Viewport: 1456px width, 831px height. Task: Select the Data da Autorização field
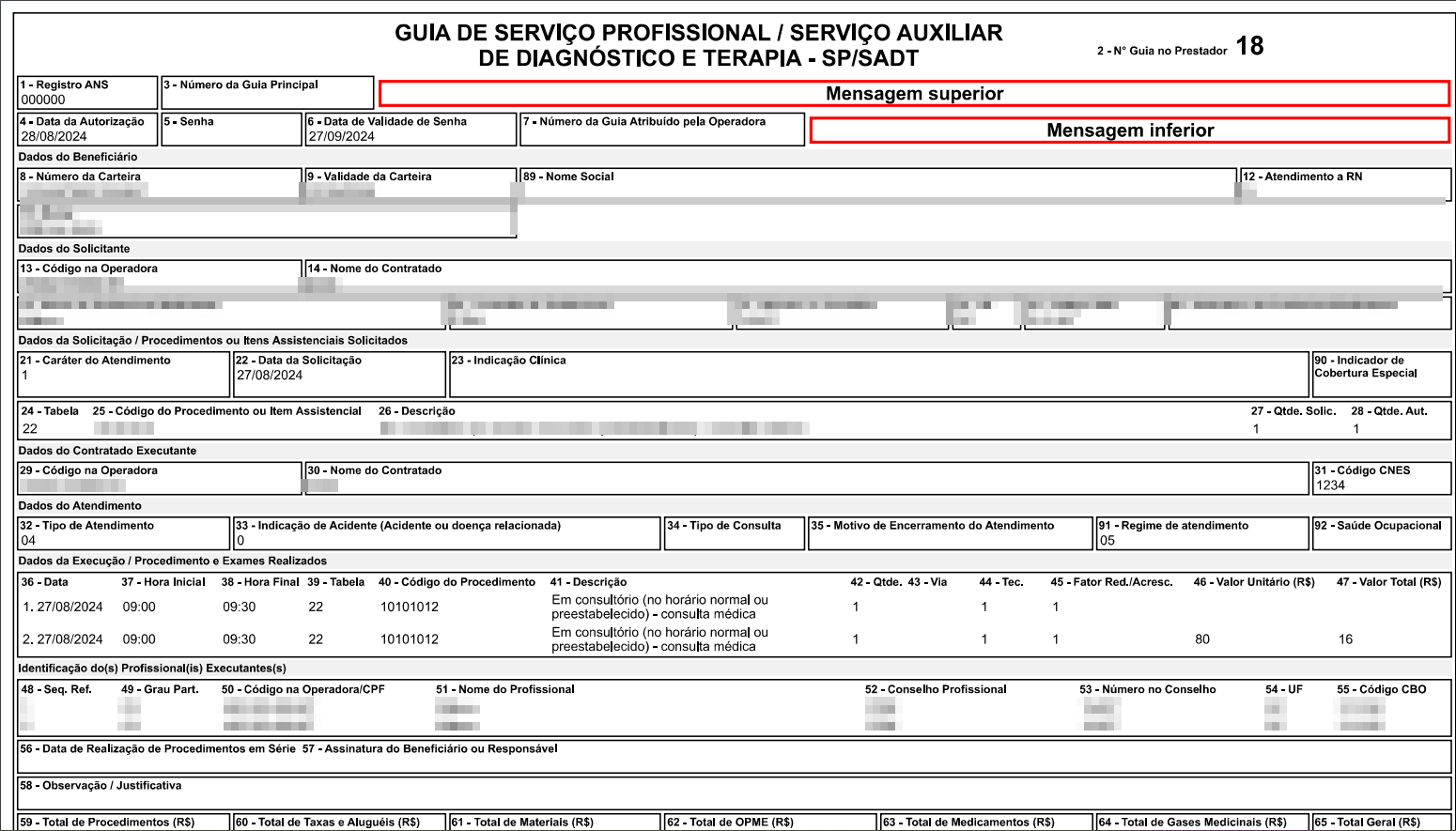[87, 130]
